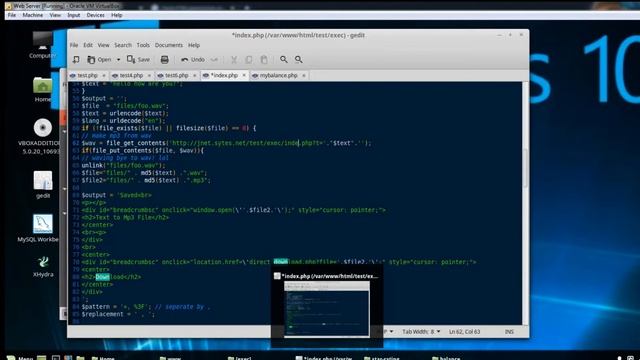The height and width of the screenshot is (360, 640).
Task: Open VirtualBox Help menu
Action: (x=117, y=15)
